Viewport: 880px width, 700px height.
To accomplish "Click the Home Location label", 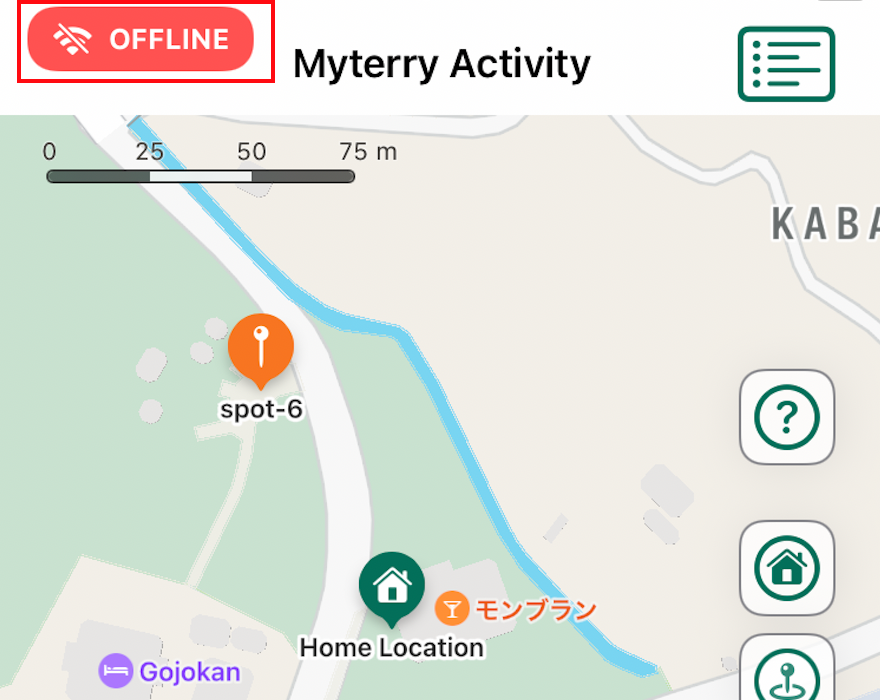I will click(392, 648).
